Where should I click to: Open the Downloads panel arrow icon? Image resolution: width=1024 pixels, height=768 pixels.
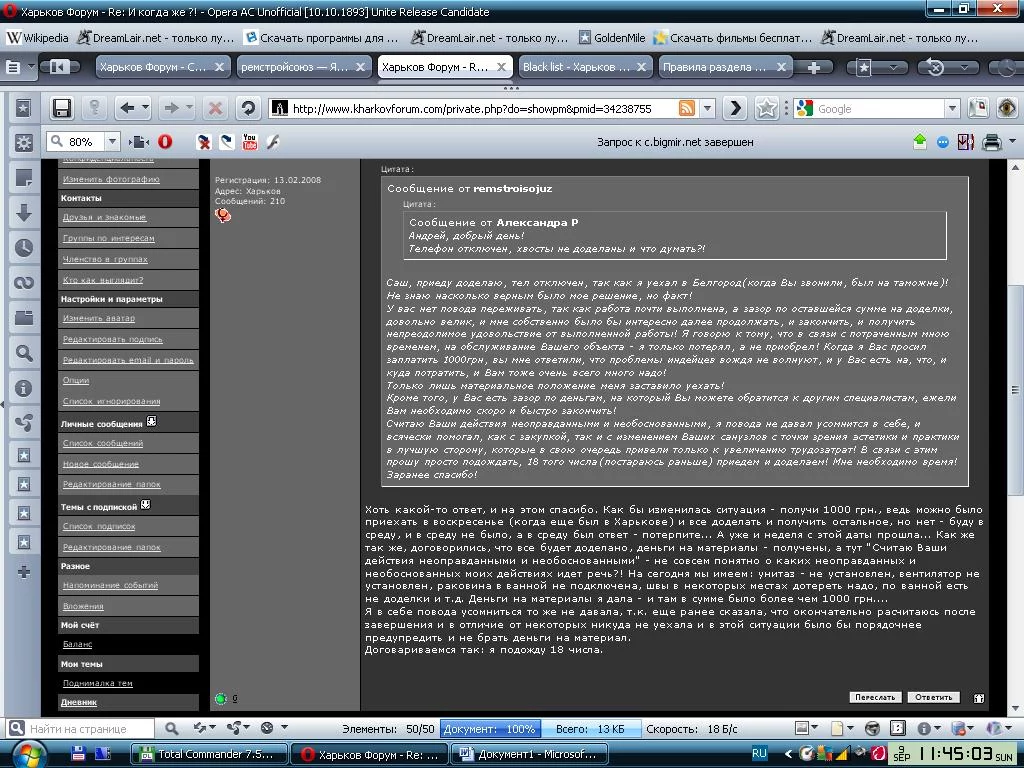(24, 212)
